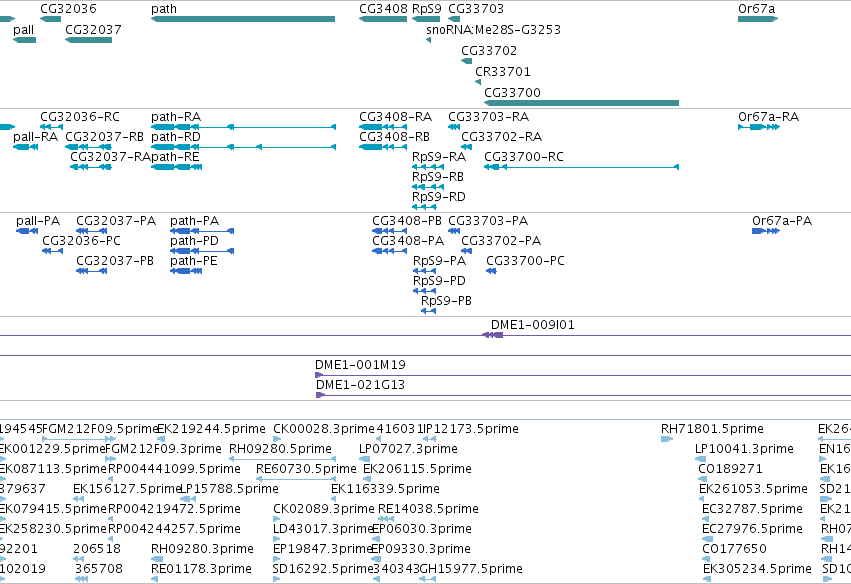Viewport: 851px width, 584px height.
Task: Click the DME1-009I01 clone label
Action: point(532,325)
